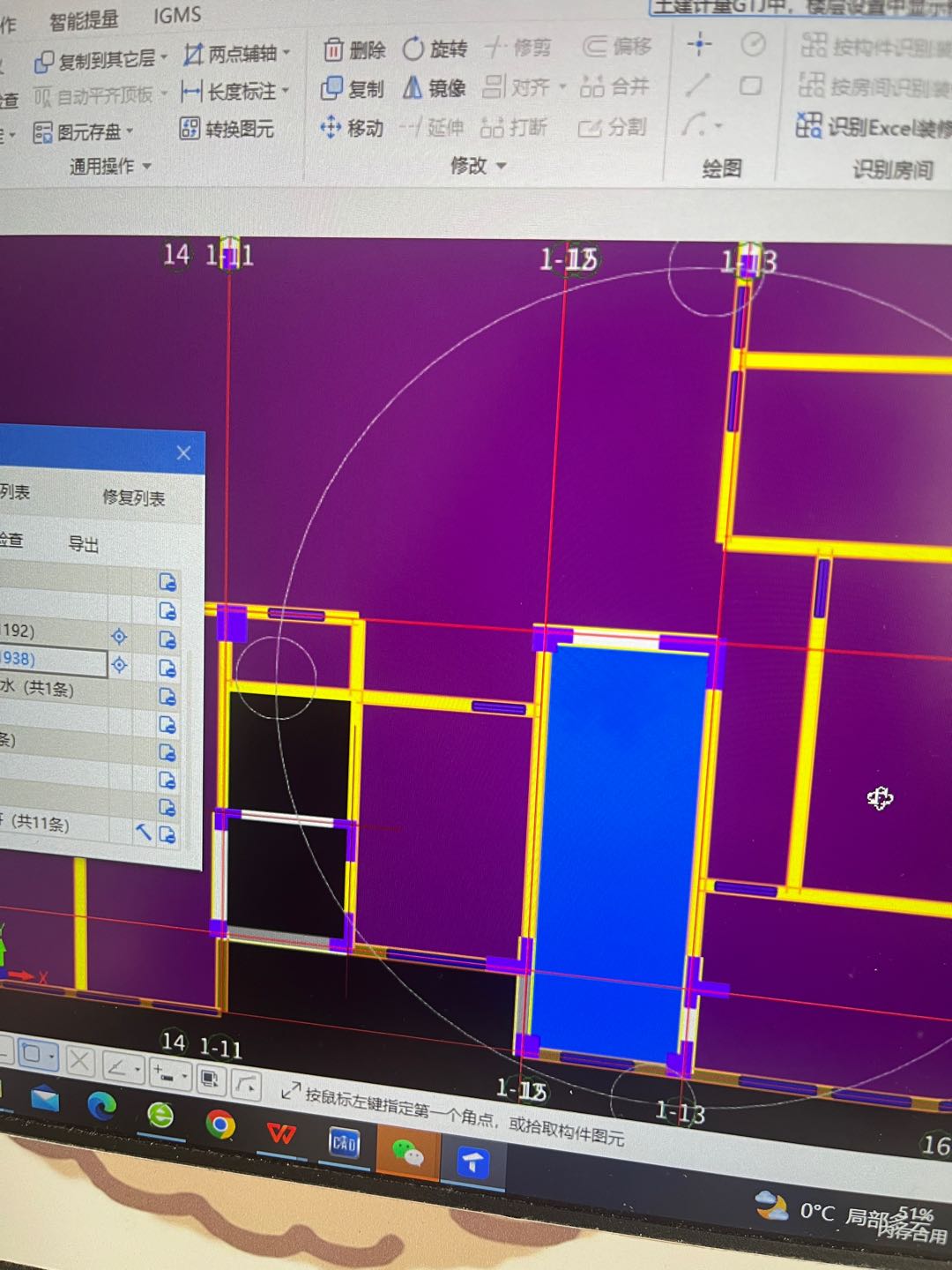
Task: Click the Break (打断) tool
Action: click(x=514, y=128)
